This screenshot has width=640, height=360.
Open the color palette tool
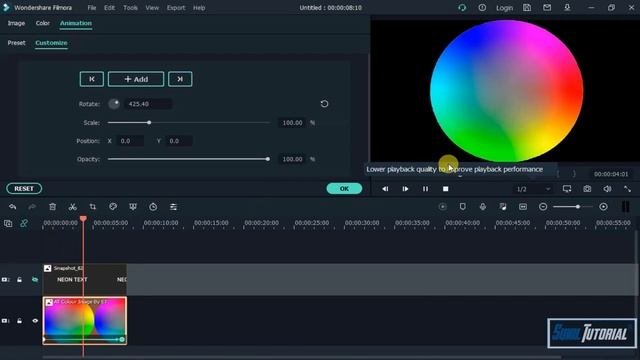pyautogui.click(x=113, y=207)
